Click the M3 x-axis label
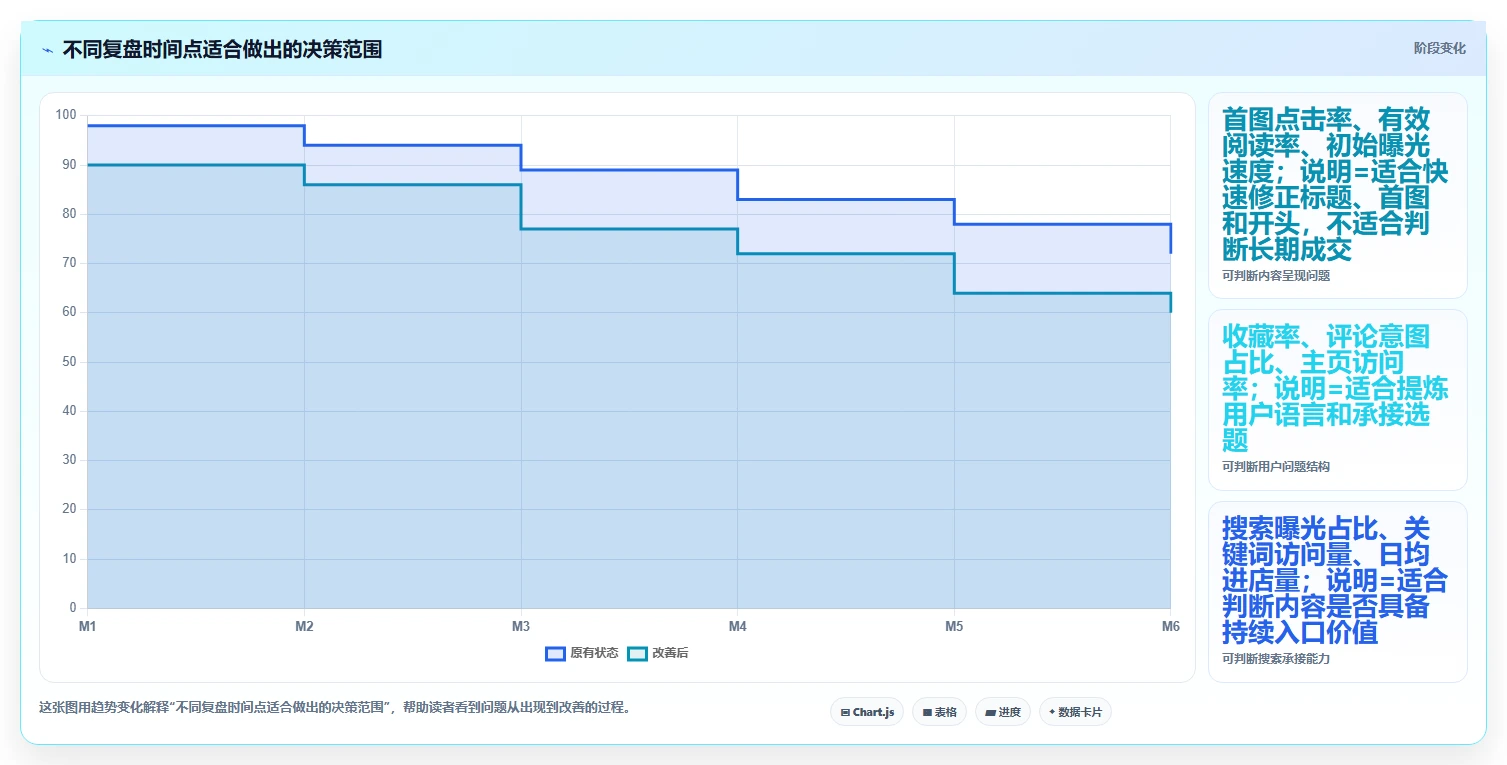Image resolution: width=1507 pixels, height=765 pixels. (521, 626)
